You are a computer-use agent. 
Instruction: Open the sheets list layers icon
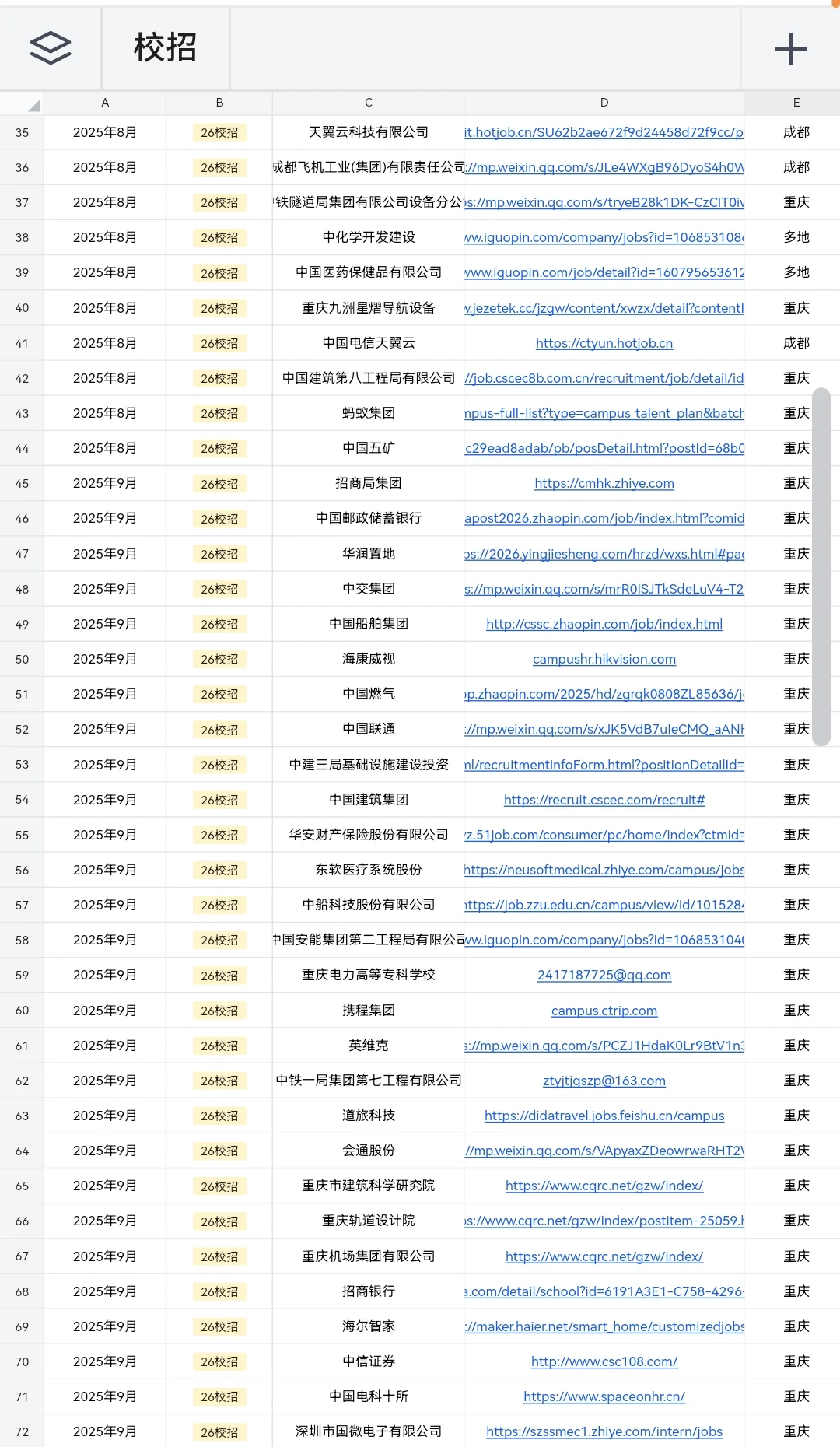click(x=51, y=48)
